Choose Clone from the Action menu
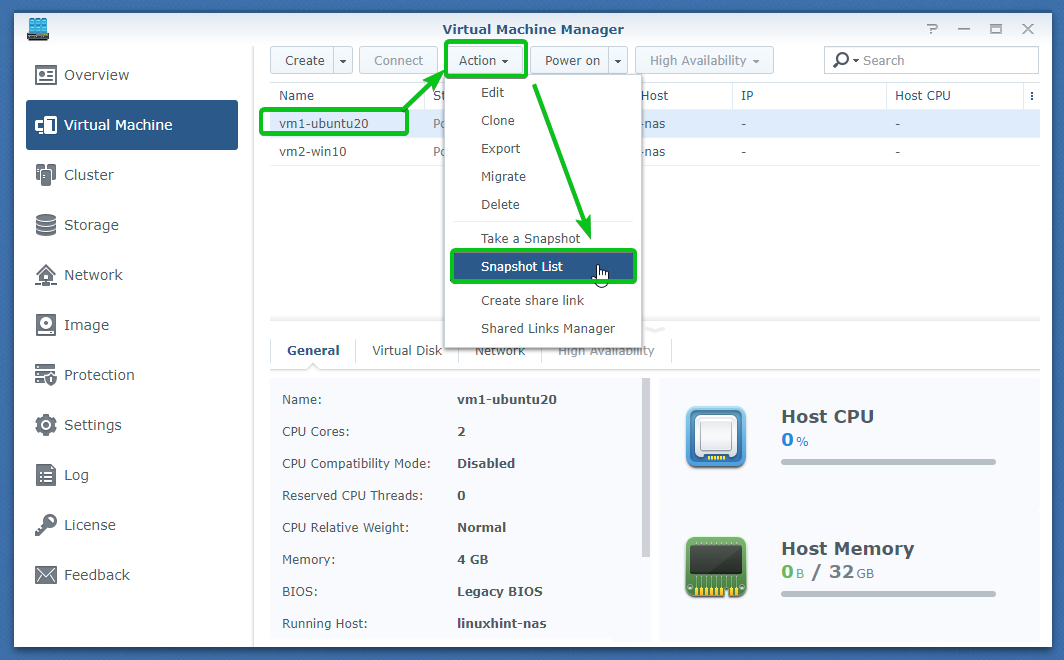 point(543,121)
